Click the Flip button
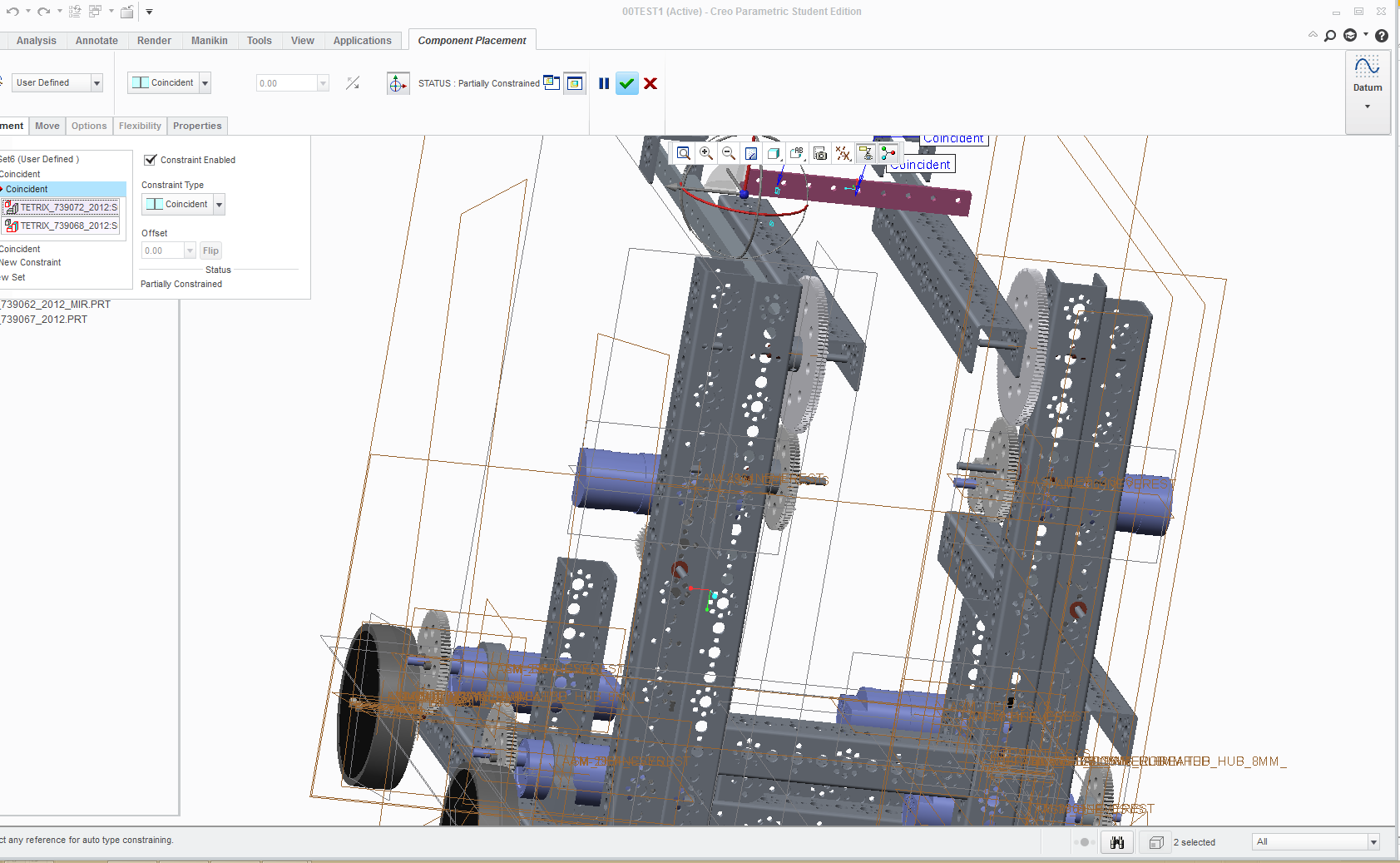This screenshot has height=863, width=1400. pyautogui.click(x=210, y=250)
